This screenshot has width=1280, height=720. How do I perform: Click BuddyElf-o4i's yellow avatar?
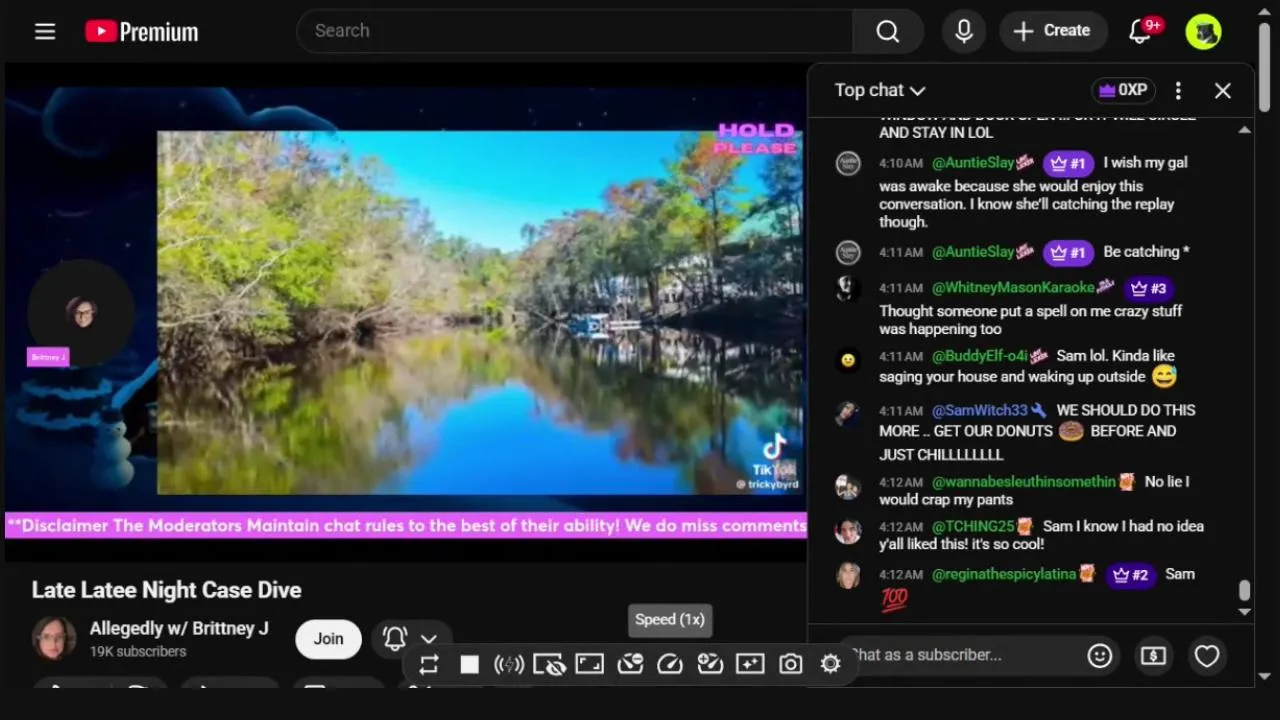848,361
